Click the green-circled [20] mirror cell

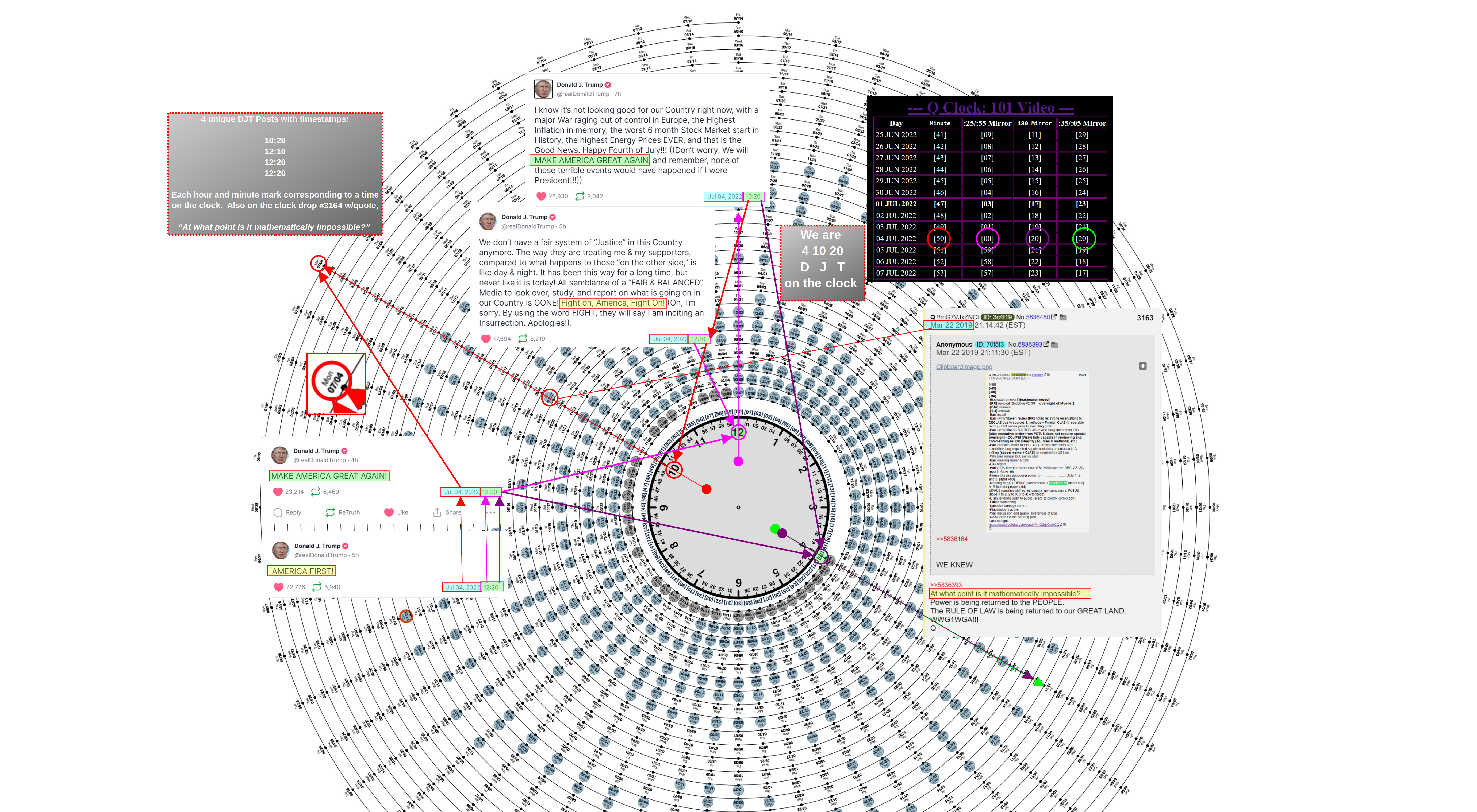[1083, 238]
